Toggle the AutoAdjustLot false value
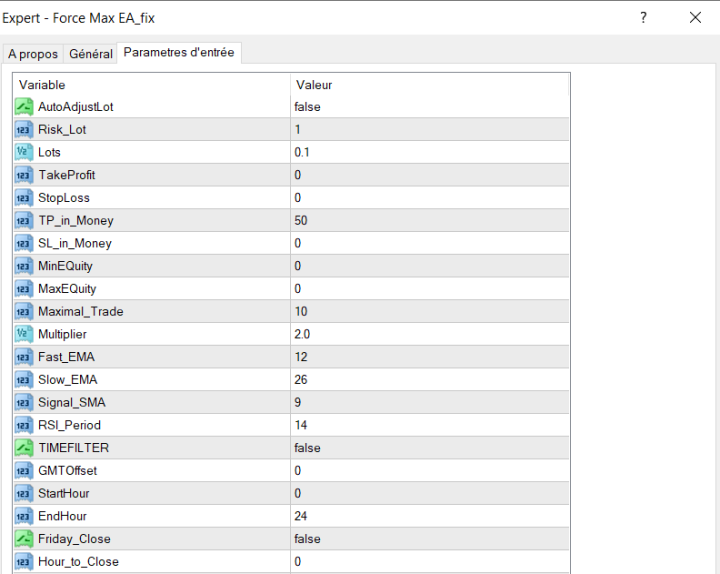This screenshot has width=720, height=574. click(x=308, y=106)
